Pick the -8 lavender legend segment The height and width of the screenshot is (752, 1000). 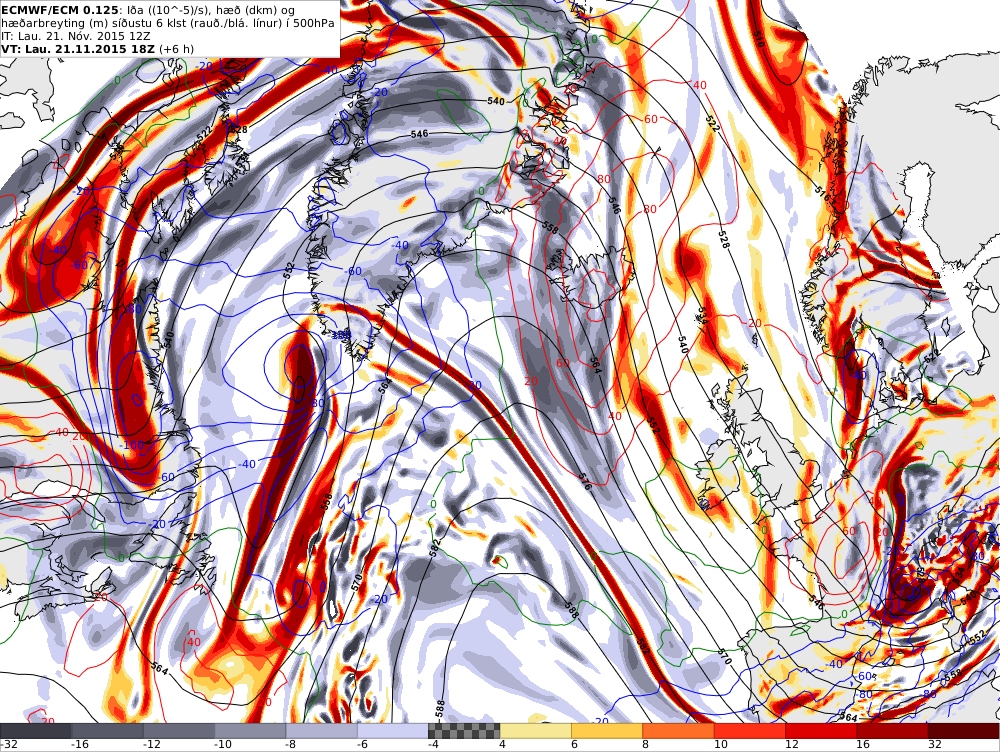click(321, 731)
